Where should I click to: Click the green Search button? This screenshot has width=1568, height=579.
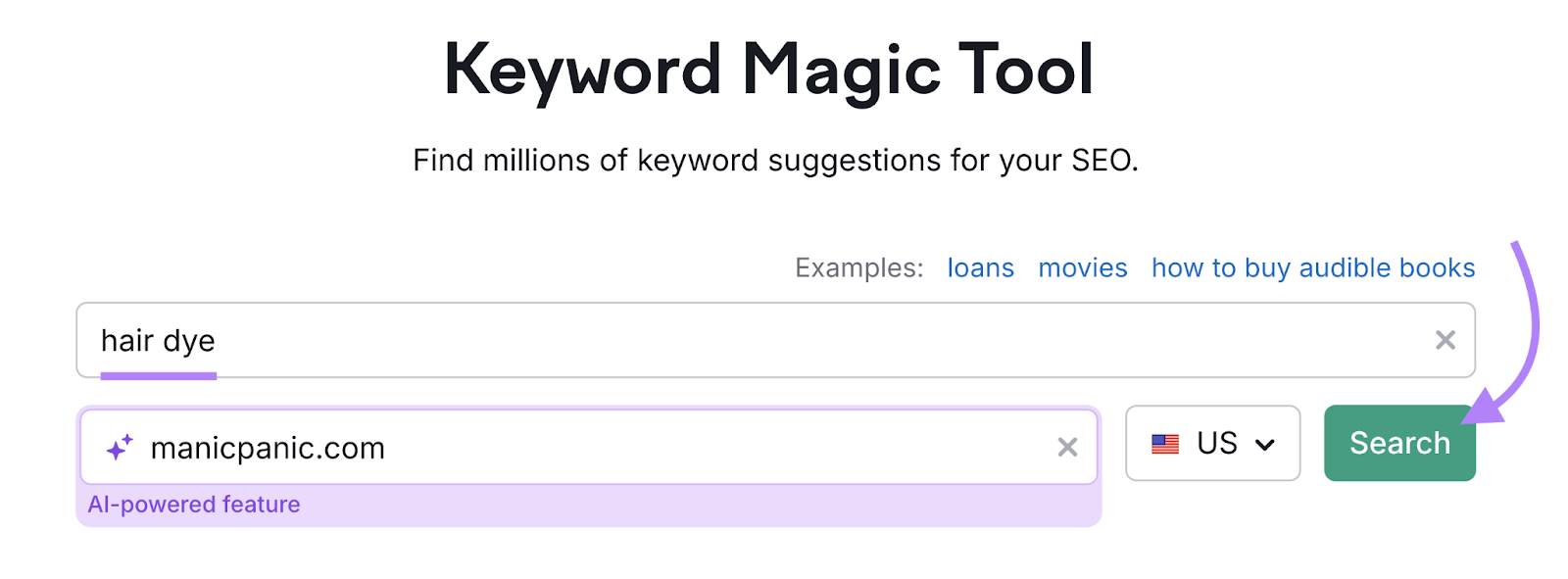(1398, 443)
